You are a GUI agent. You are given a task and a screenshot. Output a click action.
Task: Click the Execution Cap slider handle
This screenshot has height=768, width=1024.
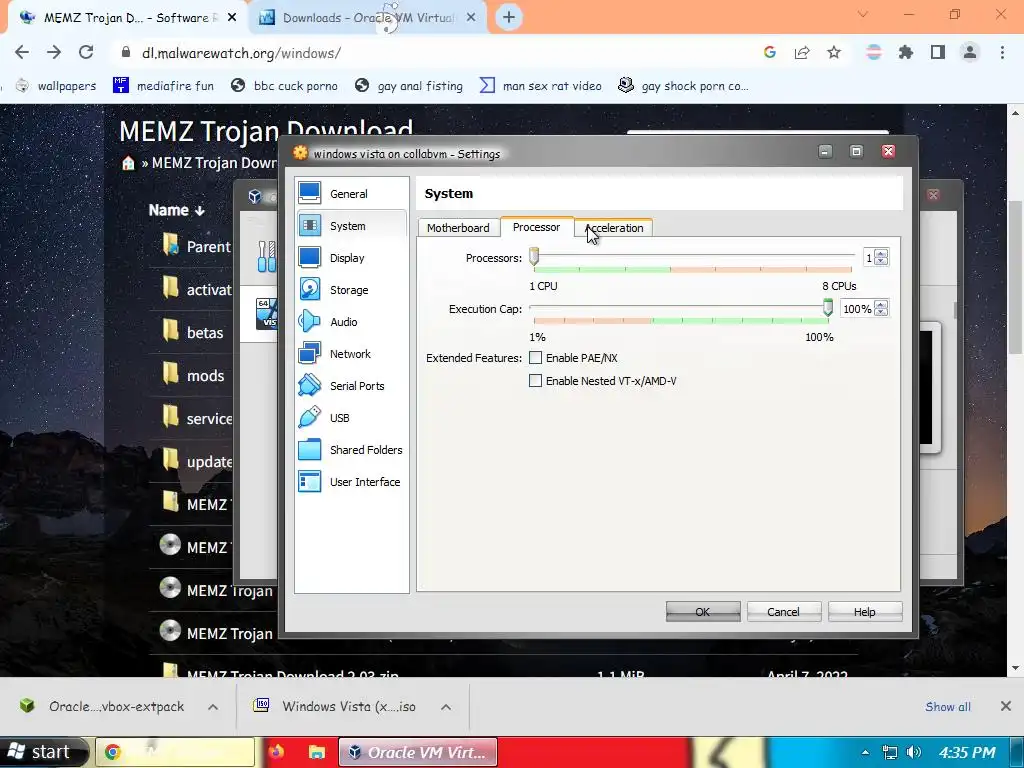coord(827,307)
